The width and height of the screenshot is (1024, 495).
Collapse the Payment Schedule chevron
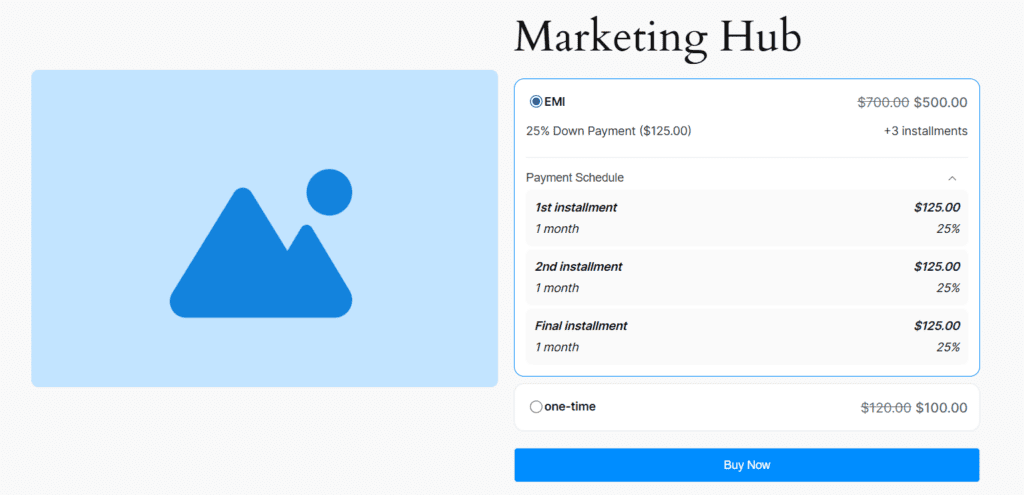point(952,178)
